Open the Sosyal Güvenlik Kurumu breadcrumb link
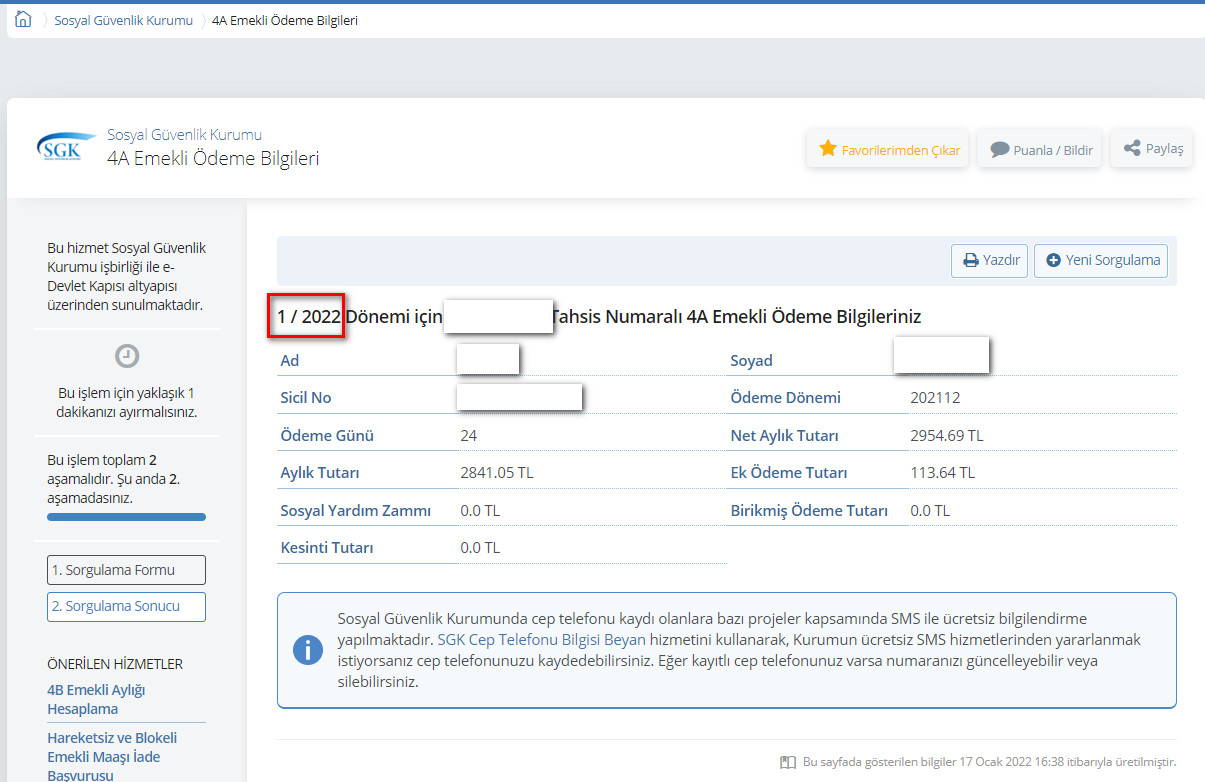Viewport: 1205px width, 782px height. tap(124, 20)
